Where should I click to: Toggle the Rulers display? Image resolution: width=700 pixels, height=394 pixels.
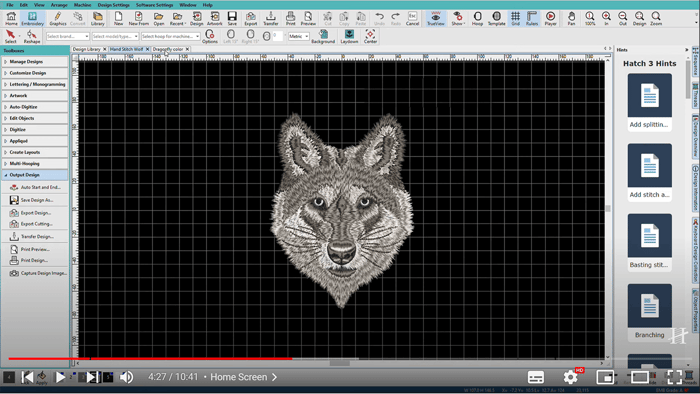click(532, 18)
